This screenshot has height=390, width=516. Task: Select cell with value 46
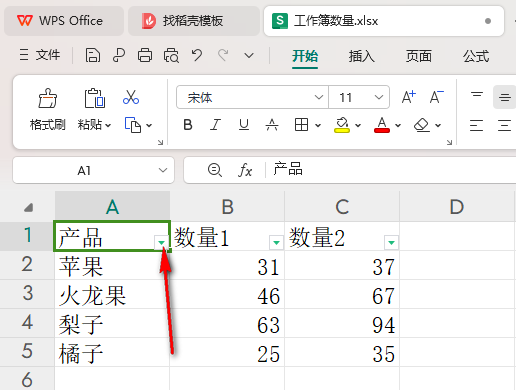tap(227, 294)
